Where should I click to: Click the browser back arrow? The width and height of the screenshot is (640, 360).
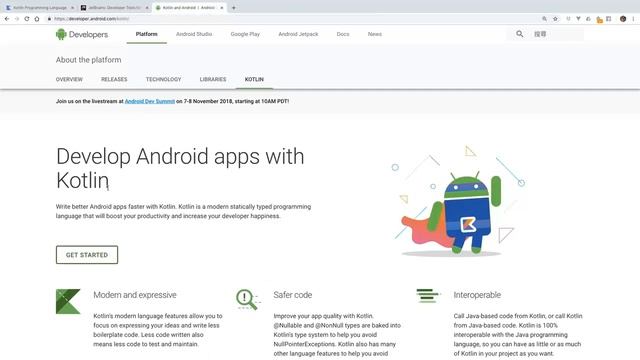coord(7,19)
